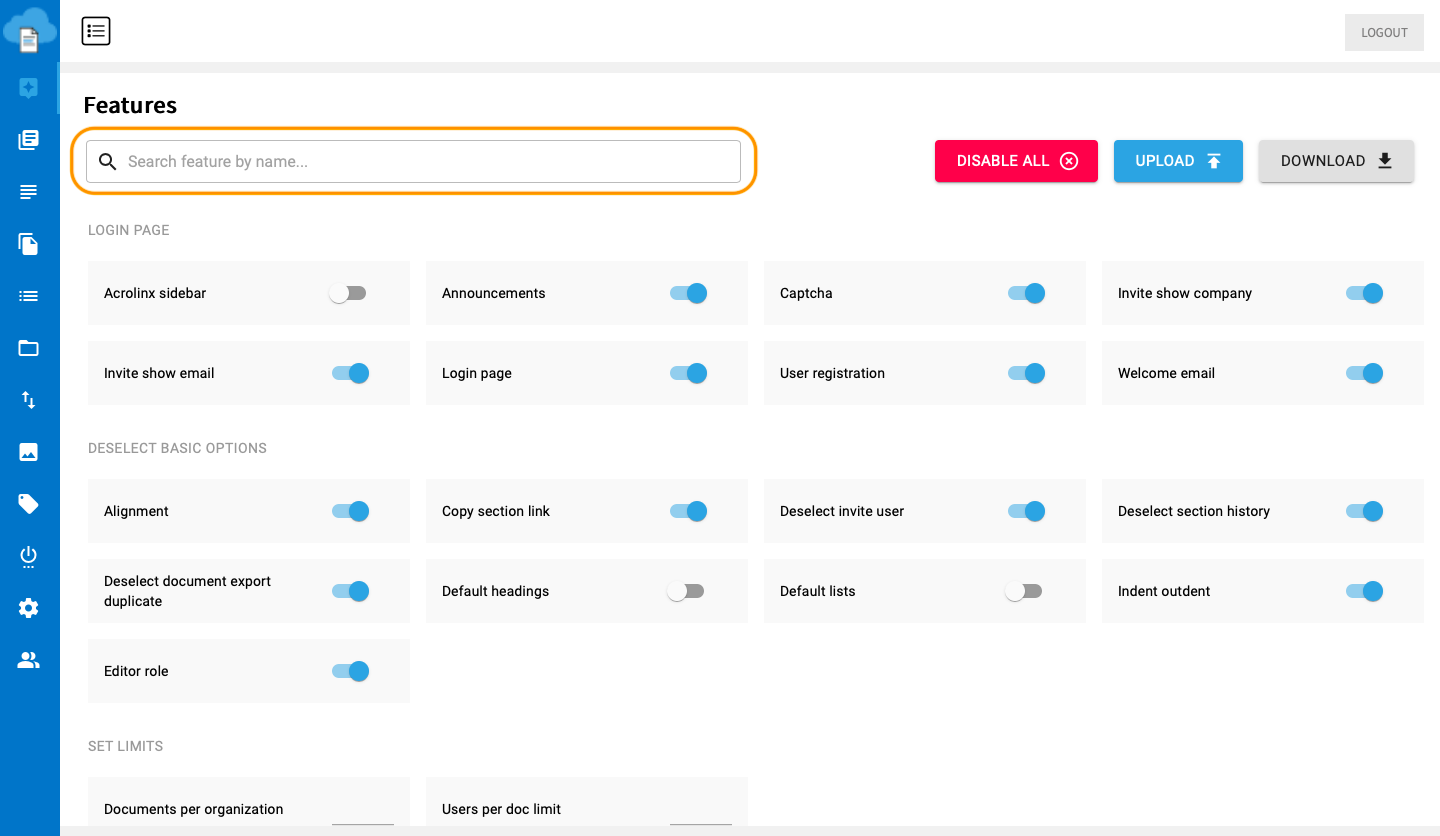Toggle Invite show company switch
This screenshot has height=836, width=1440.
[1364, 293]
